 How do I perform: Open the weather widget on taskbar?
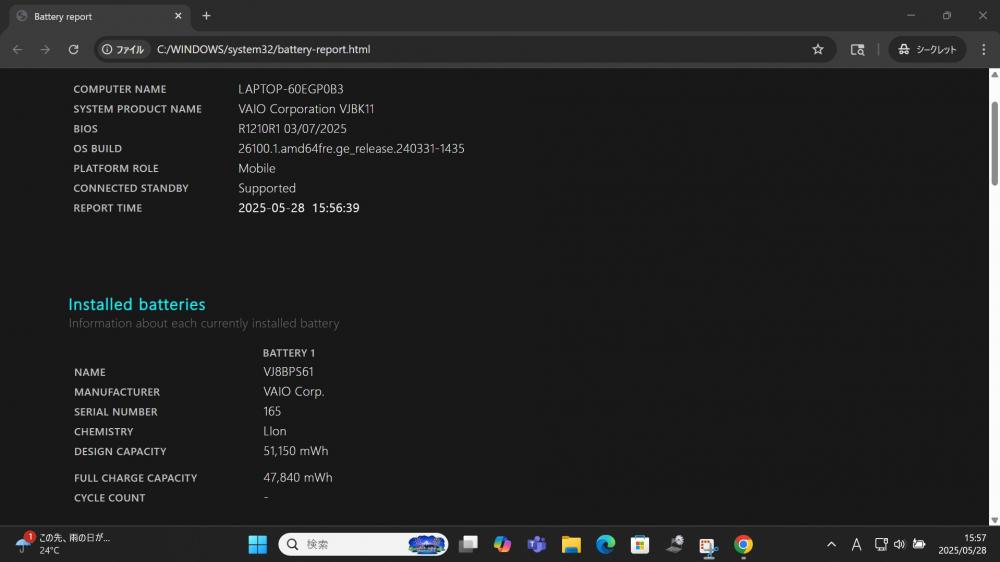62,544
